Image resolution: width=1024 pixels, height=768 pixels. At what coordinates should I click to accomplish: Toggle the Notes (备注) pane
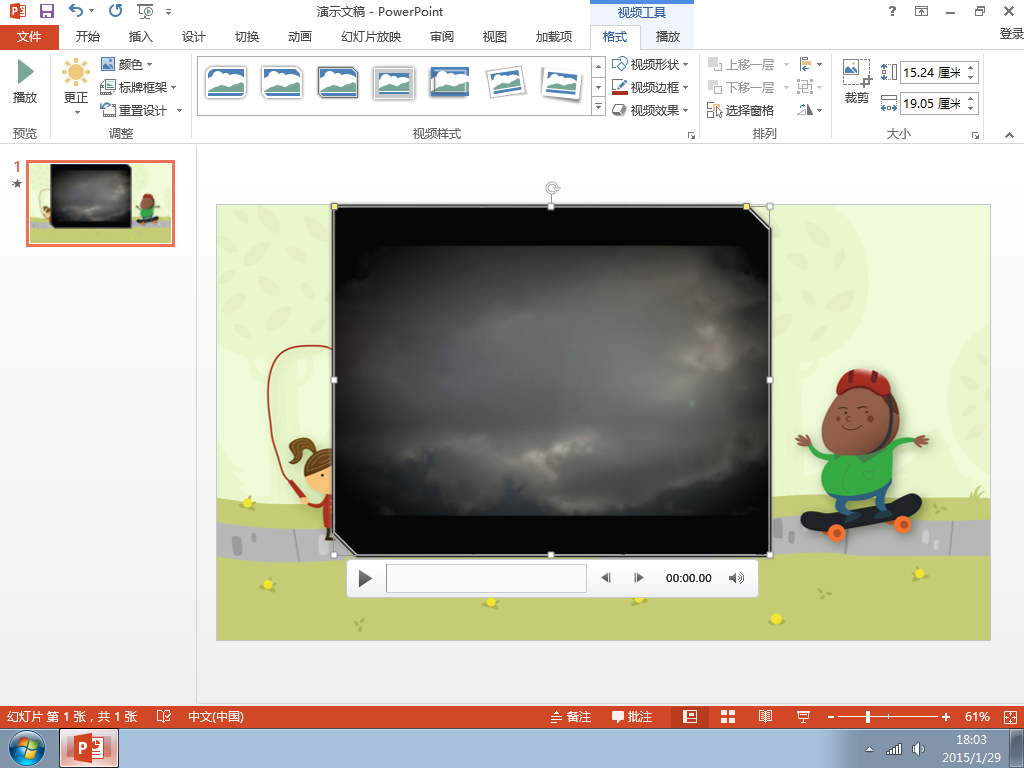[571, 716]
